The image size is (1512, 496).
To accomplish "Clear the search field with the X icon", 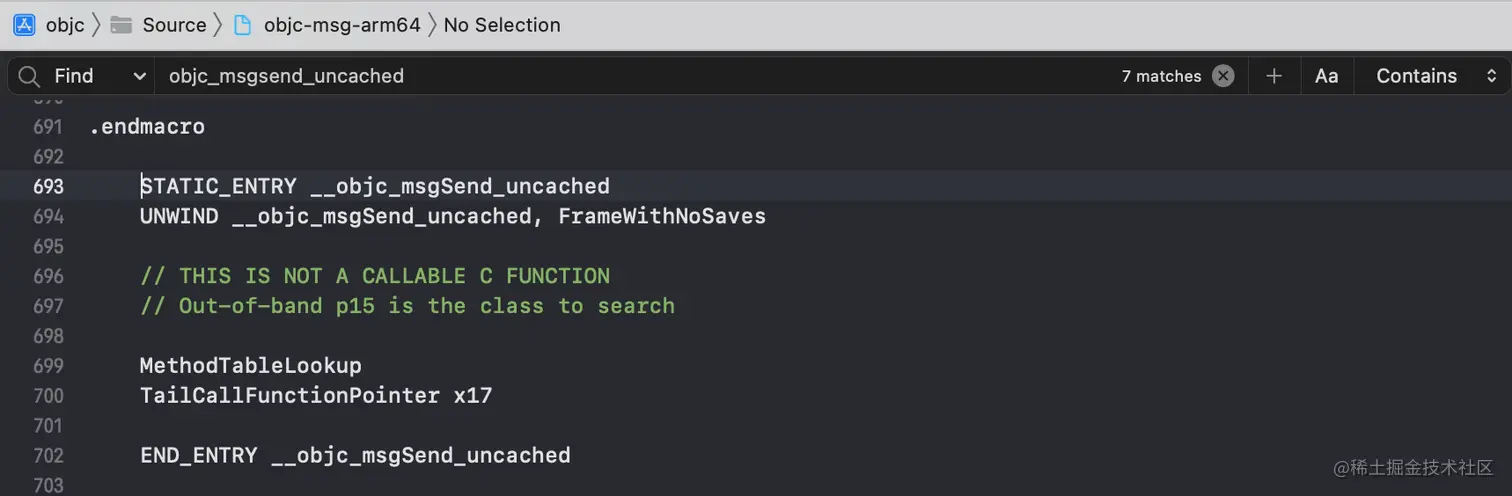I will 1223,76.
